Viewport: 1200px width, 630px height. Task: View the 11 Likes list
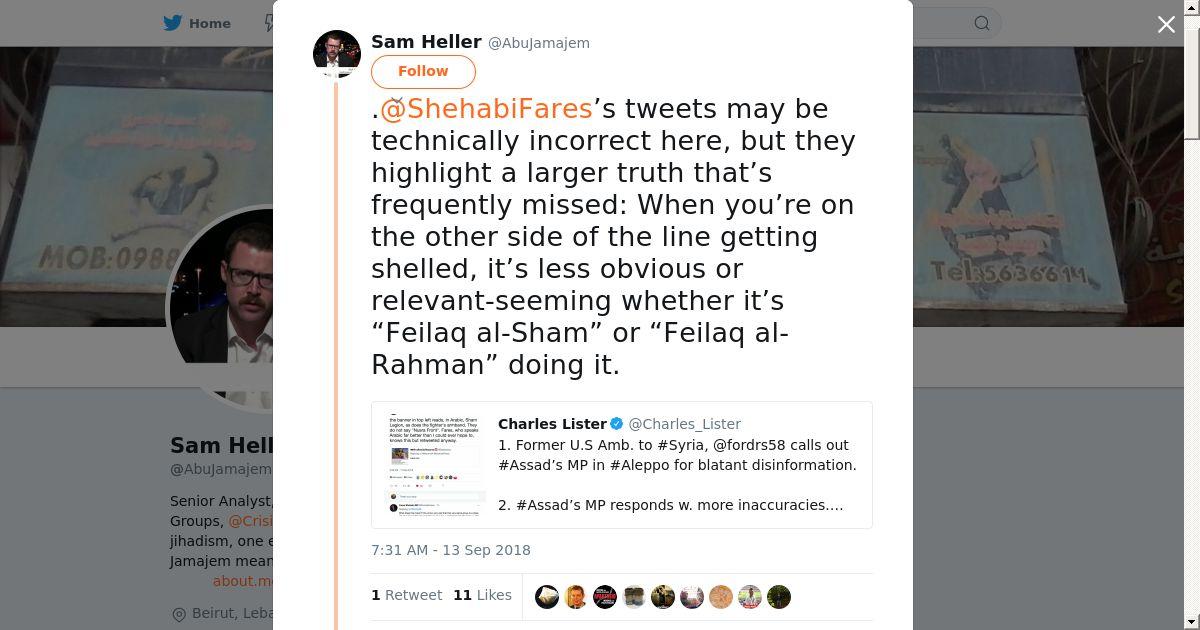tap(482, 595)
